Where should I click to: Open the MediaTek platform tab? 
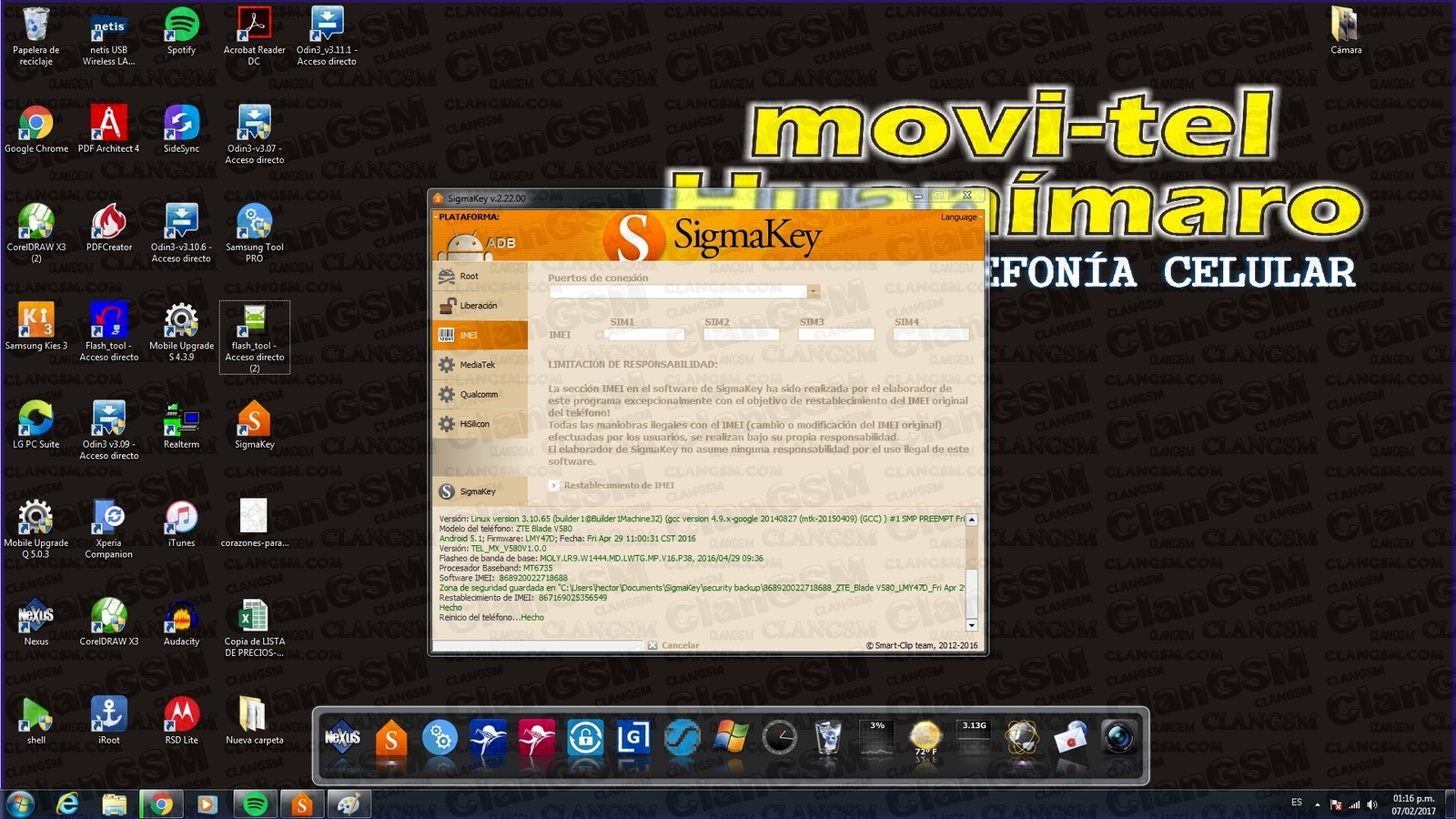point(480,365)
